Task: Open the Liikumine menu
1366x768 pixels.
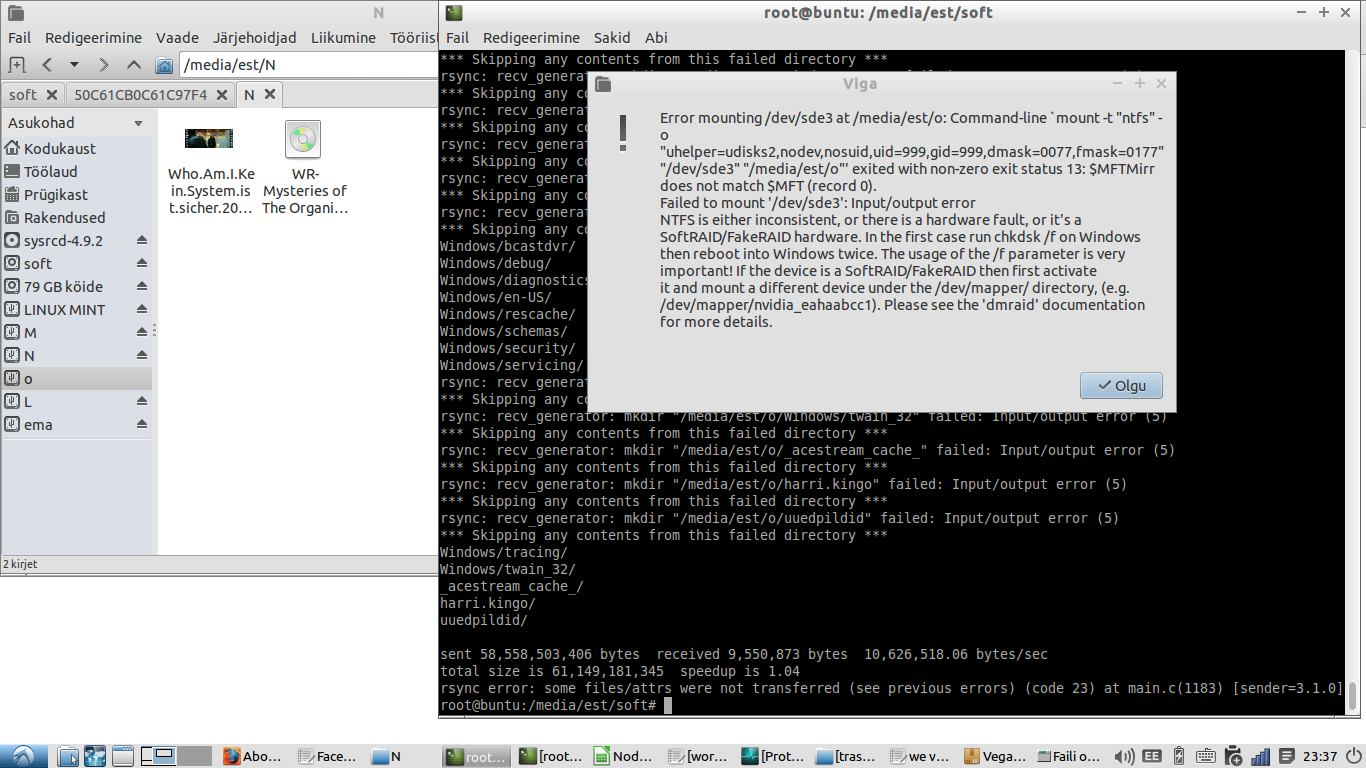Action: (343, 38)
